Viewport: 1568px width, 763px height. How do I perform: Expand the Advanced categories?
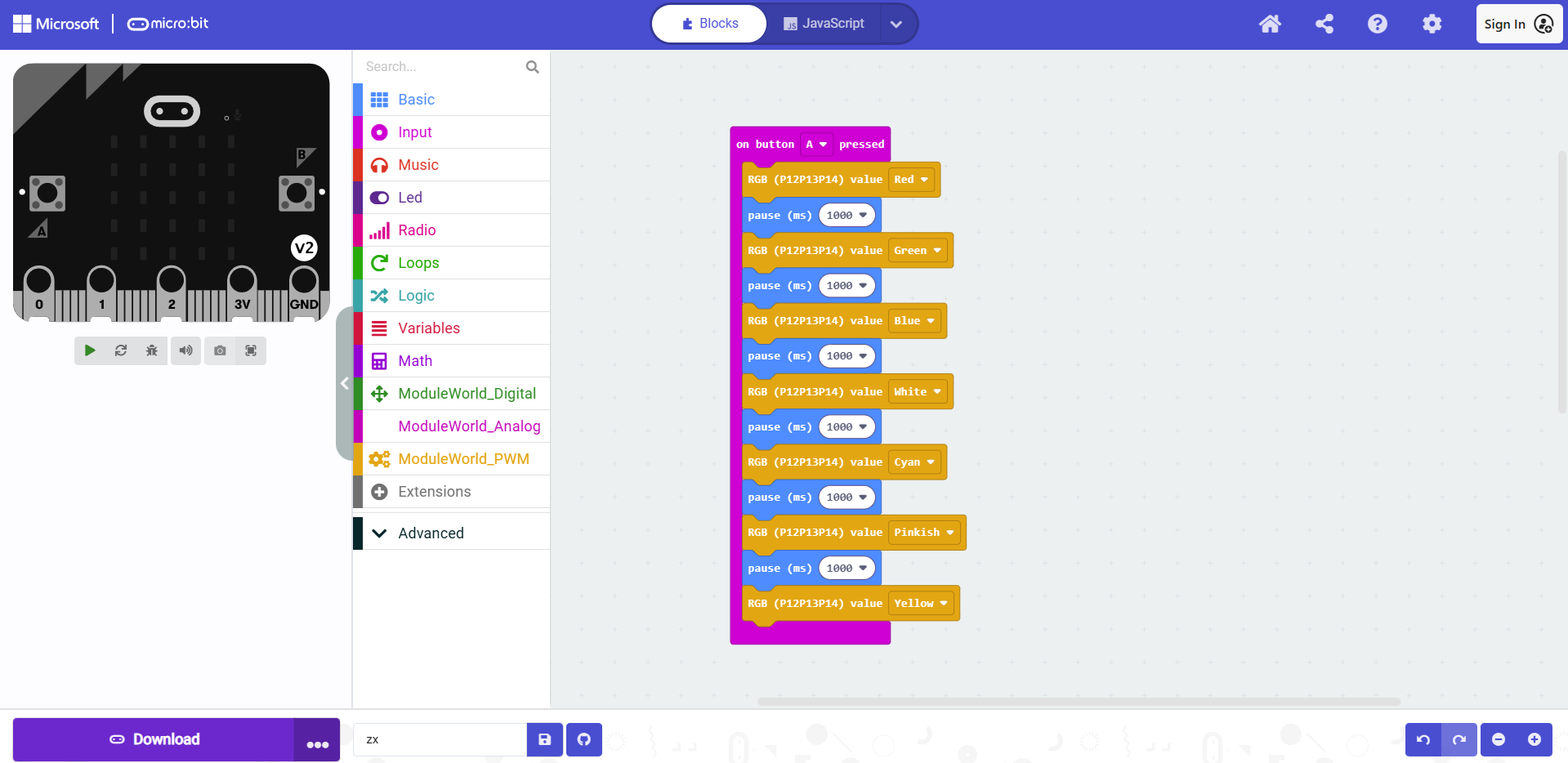pyautogui.click(x=431, y=533)
